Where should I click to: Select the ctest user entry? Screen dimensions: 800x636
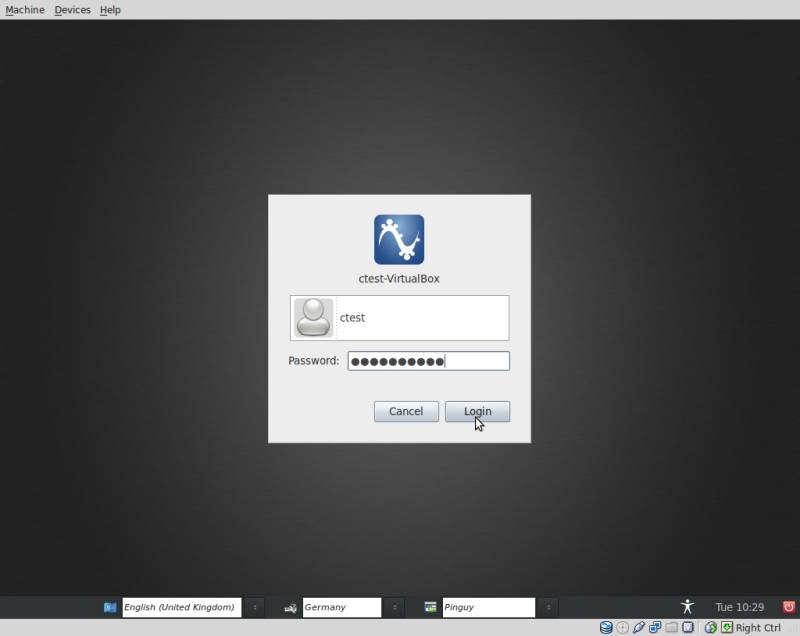tap(399, 318)
